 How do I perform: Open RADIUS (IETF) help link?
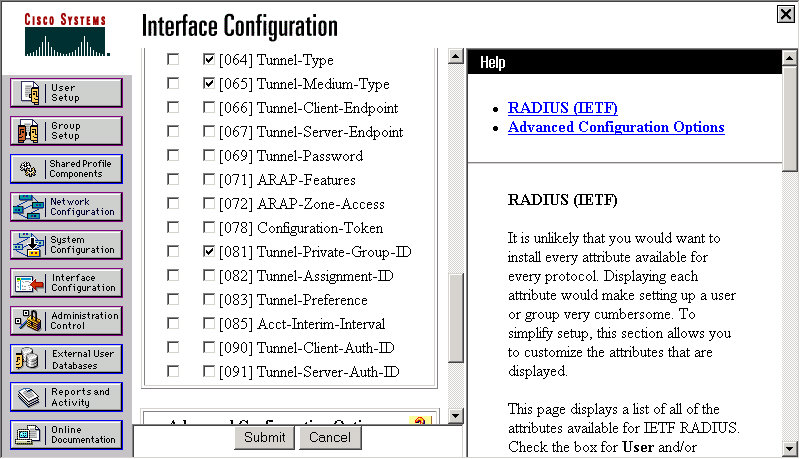pyautogui.click(x=562, y=108)
